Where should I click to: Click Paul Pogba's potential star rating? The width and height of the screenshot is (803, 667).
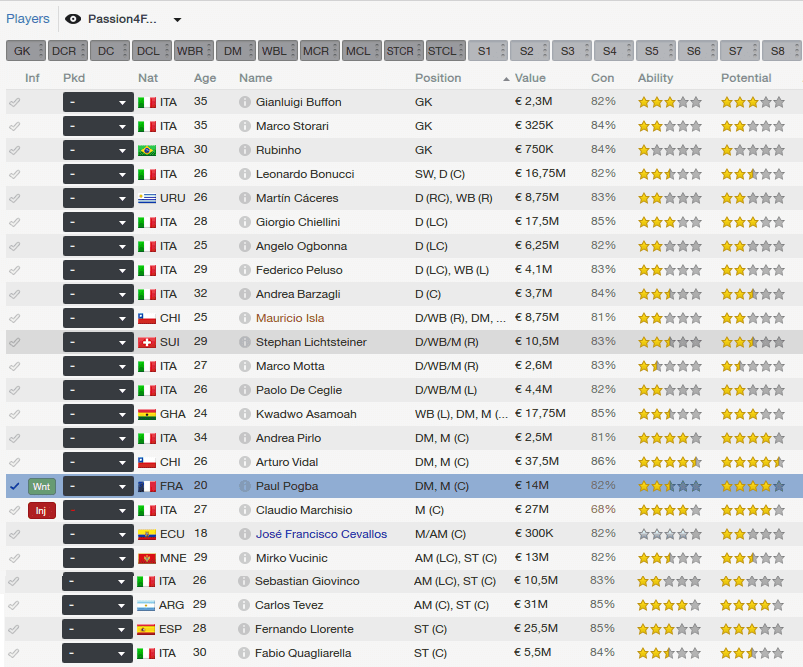[x=753, y=486]
